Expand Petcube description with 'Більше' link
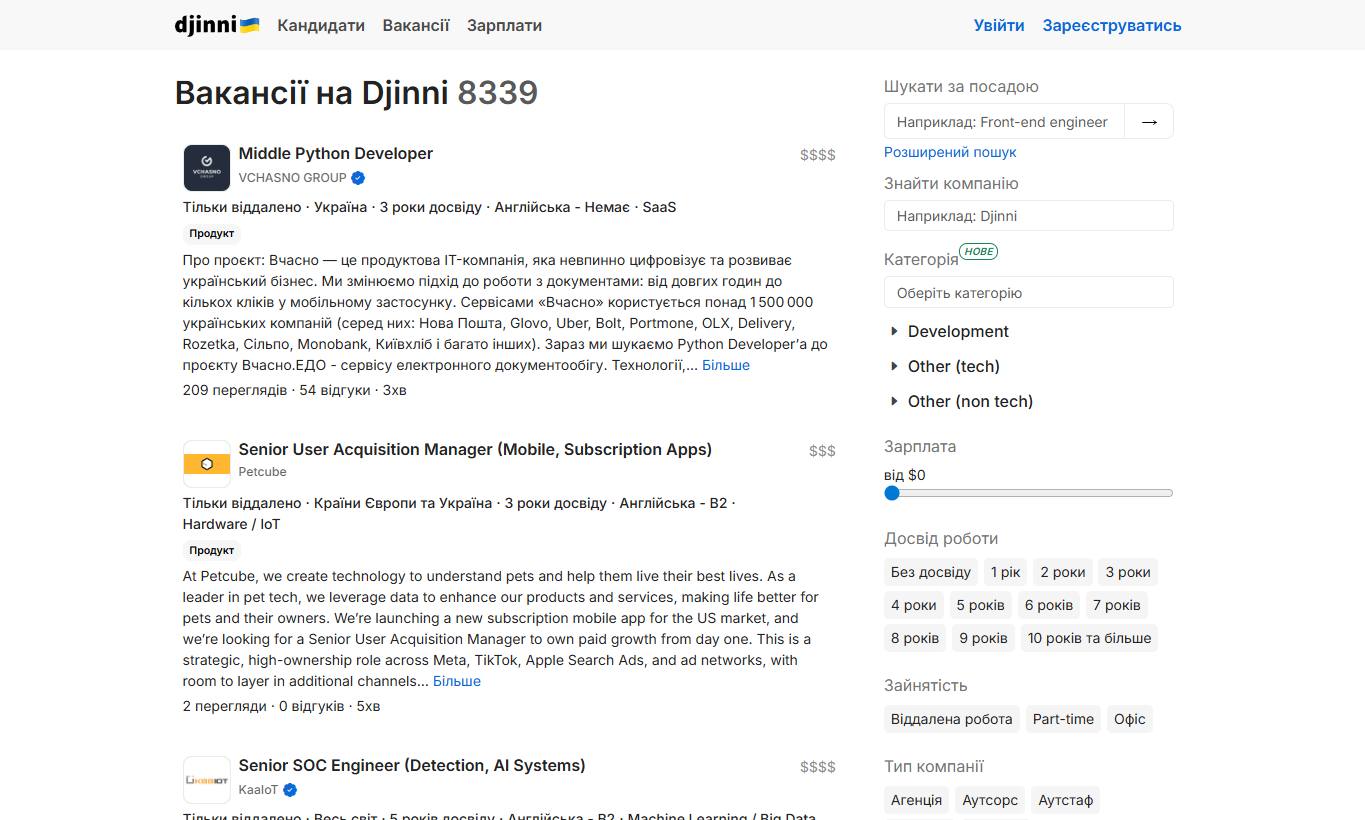The image size is (1365, 820). click(x=457, y=681)
